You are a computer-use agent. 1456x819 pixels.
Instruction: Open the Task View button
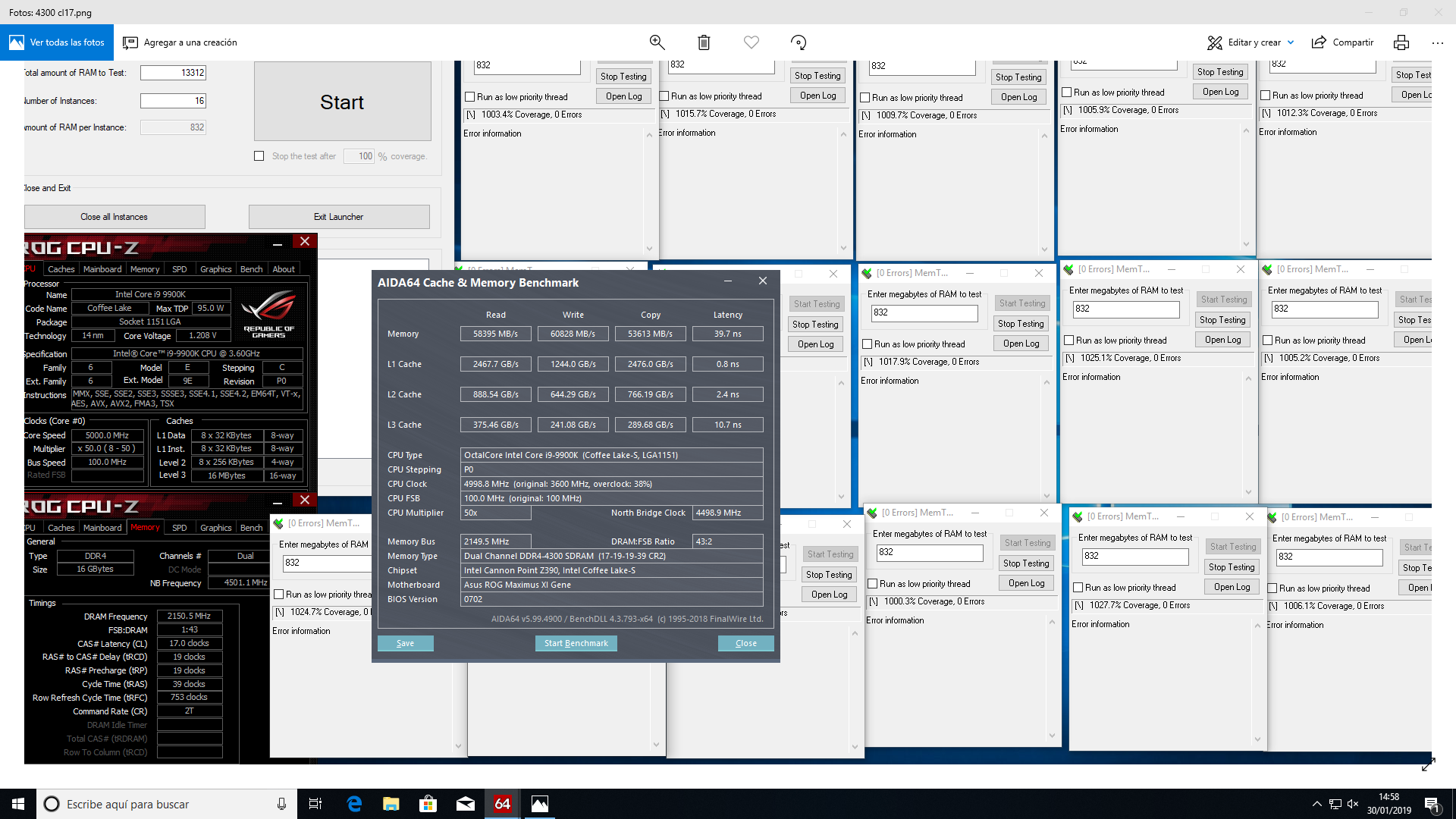(x=315, y=804)
